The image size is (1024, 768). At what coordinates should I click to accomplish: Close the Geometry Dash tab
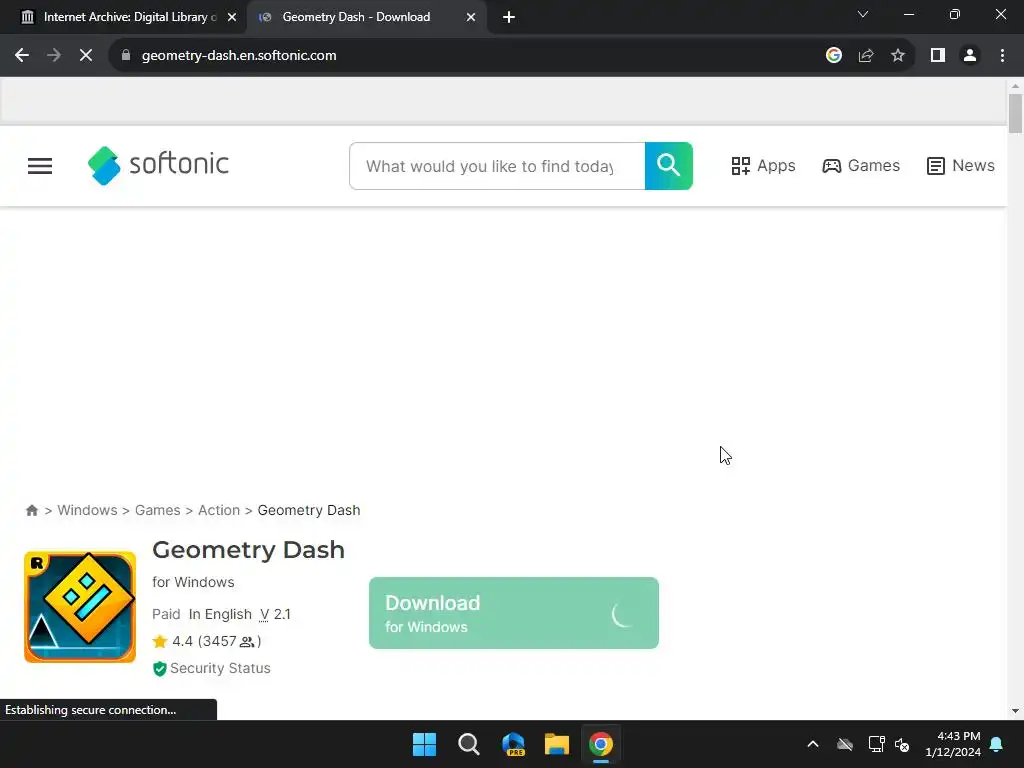(471, 17)
